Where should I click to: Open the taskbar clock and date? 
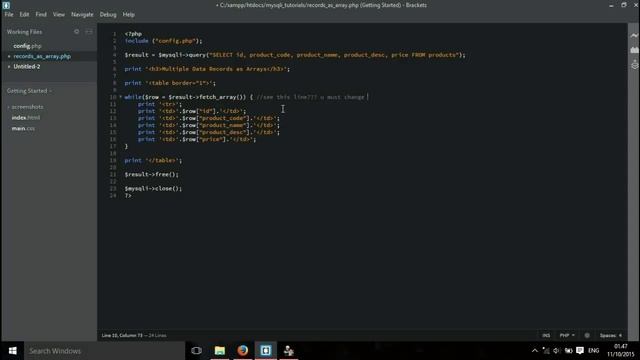coord(620,351)
